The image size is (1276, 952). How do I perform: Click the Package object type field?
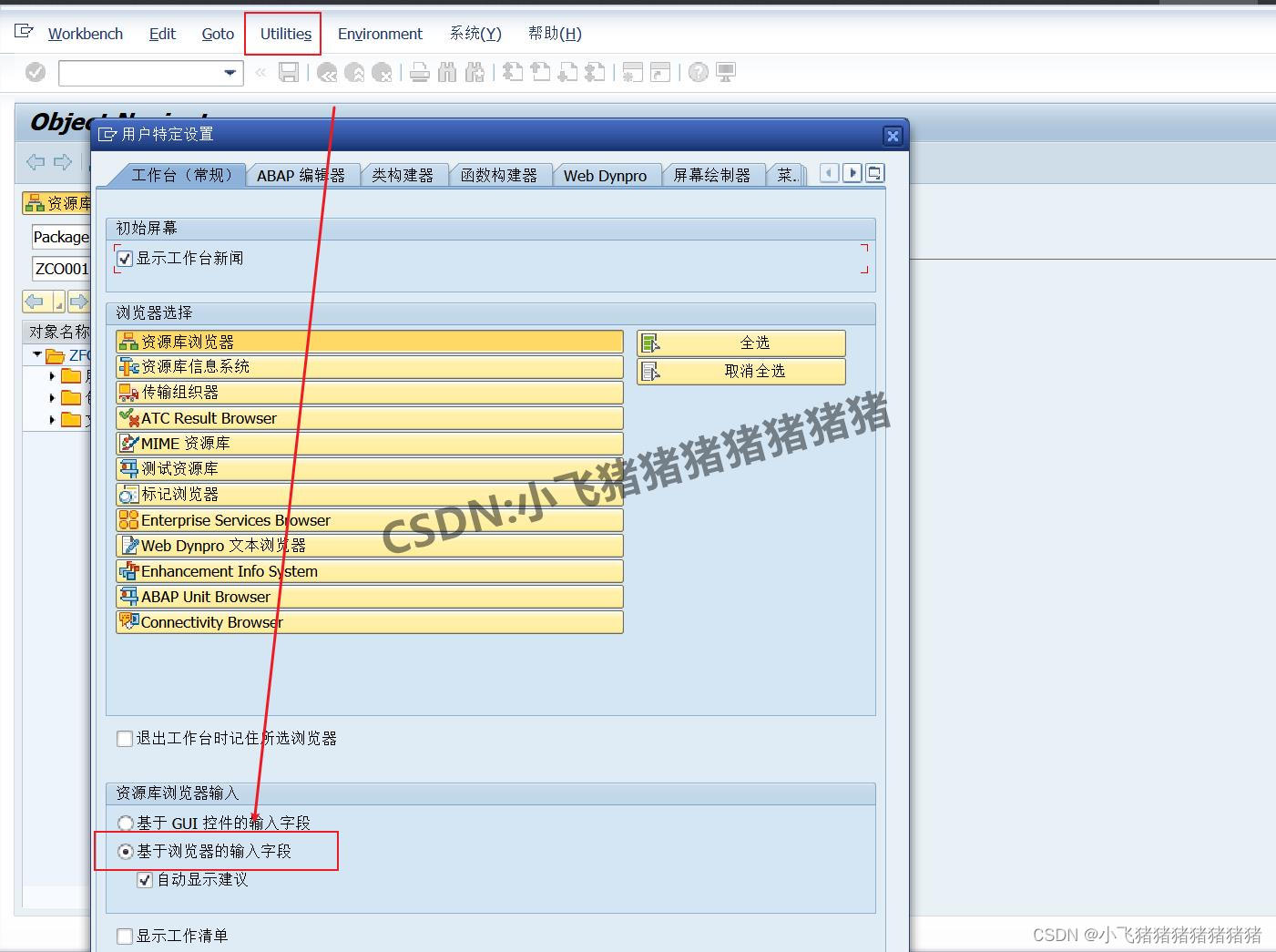click(x=61, y=237)
